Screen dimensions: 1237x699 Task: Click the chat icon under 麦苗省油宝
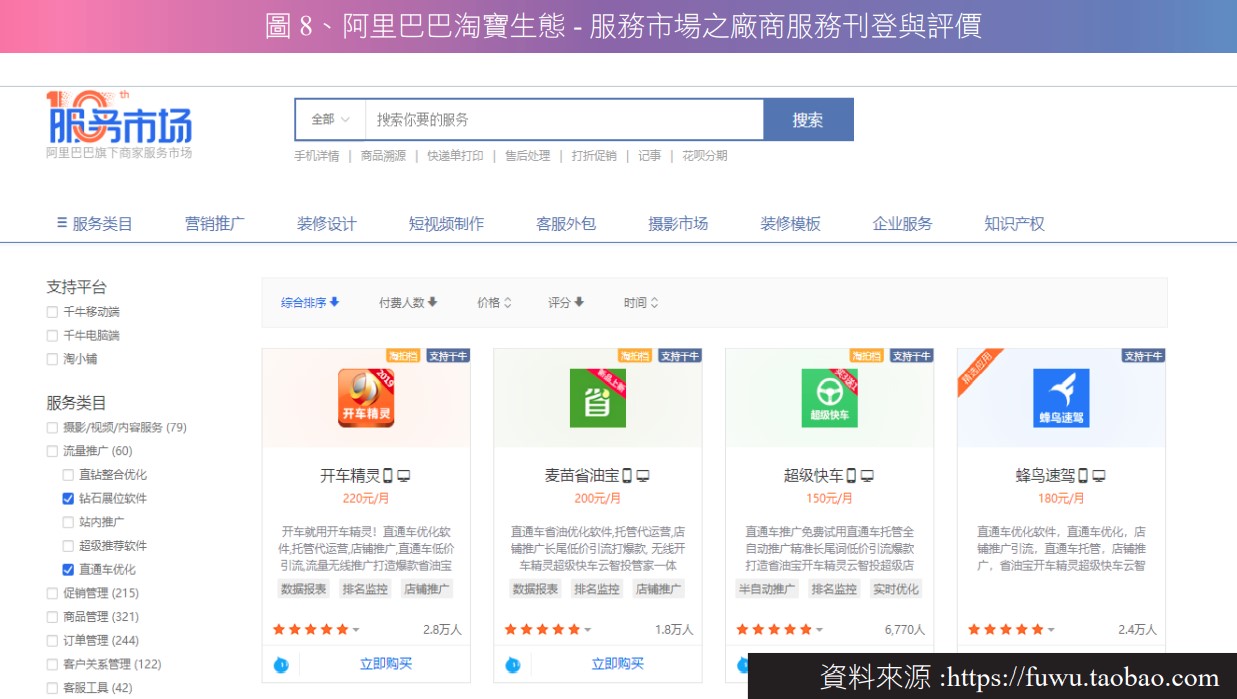(x=513, y=664)
